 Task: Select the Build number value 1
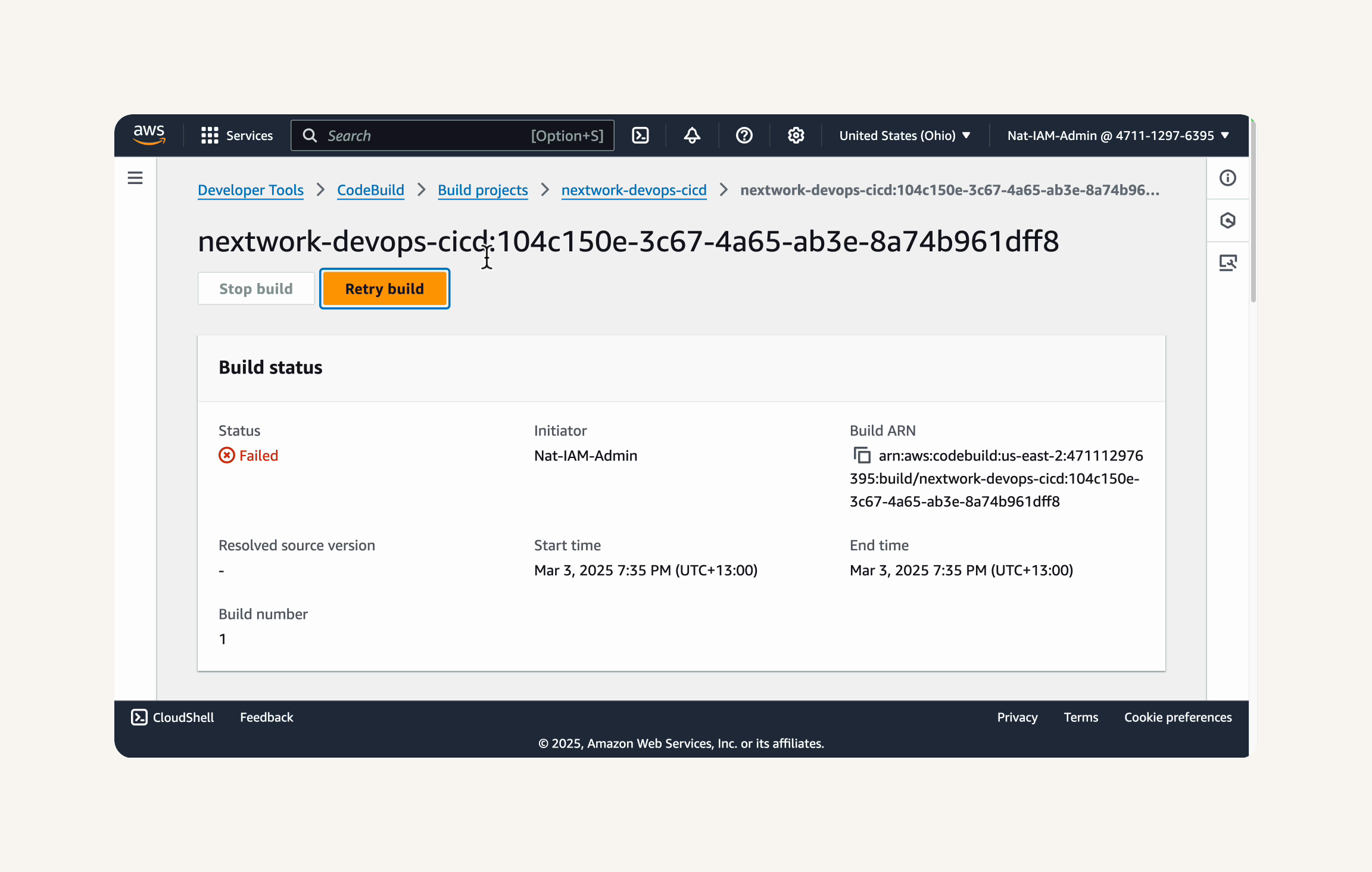tap(223, 639)
